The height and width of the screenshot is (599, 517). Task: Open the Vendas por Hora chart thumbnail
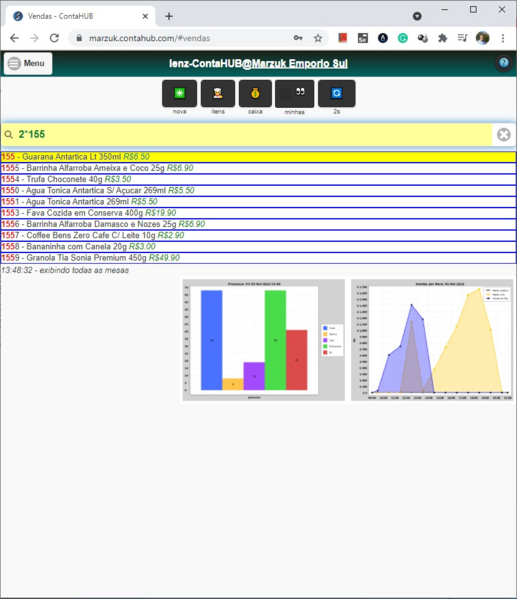432,340
